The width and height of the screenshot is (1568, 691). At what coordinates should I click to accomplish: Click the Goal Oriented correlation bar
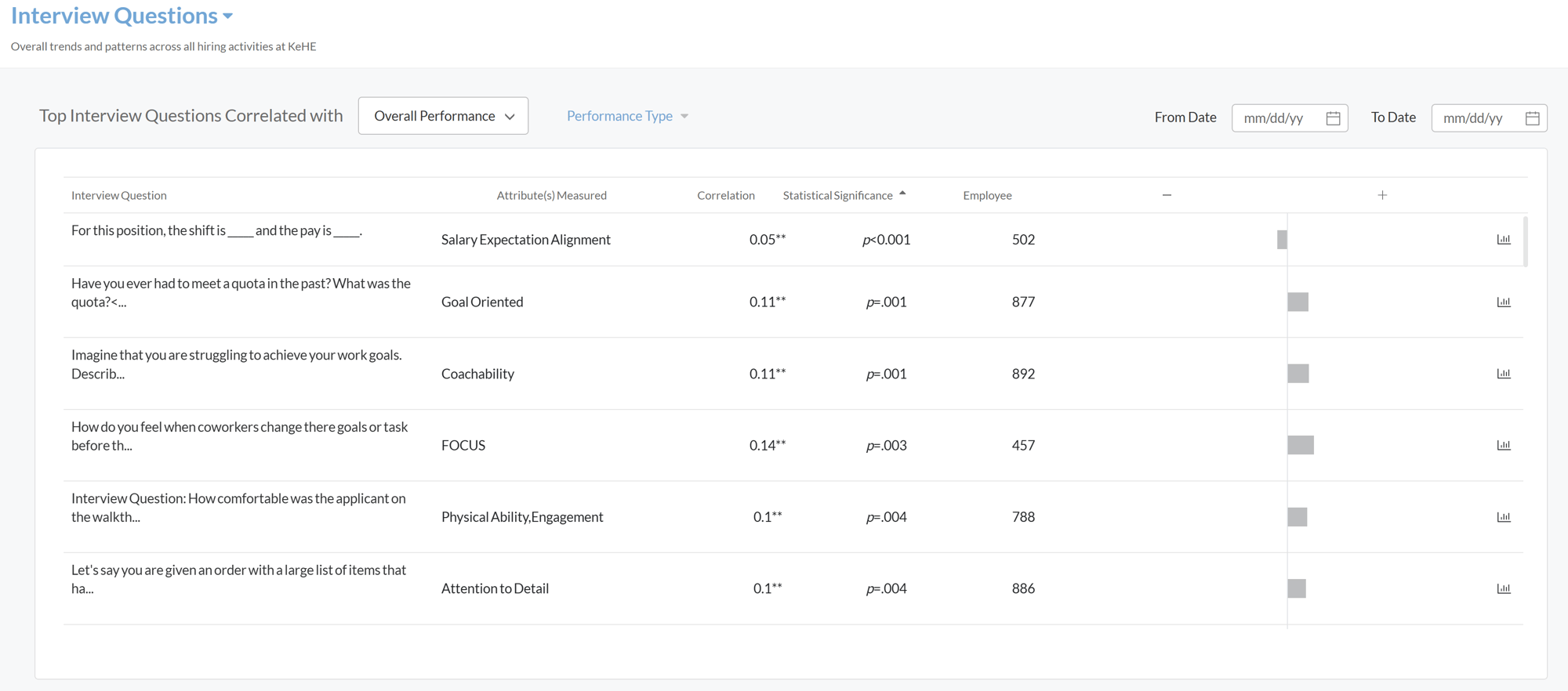point(1298,302)
